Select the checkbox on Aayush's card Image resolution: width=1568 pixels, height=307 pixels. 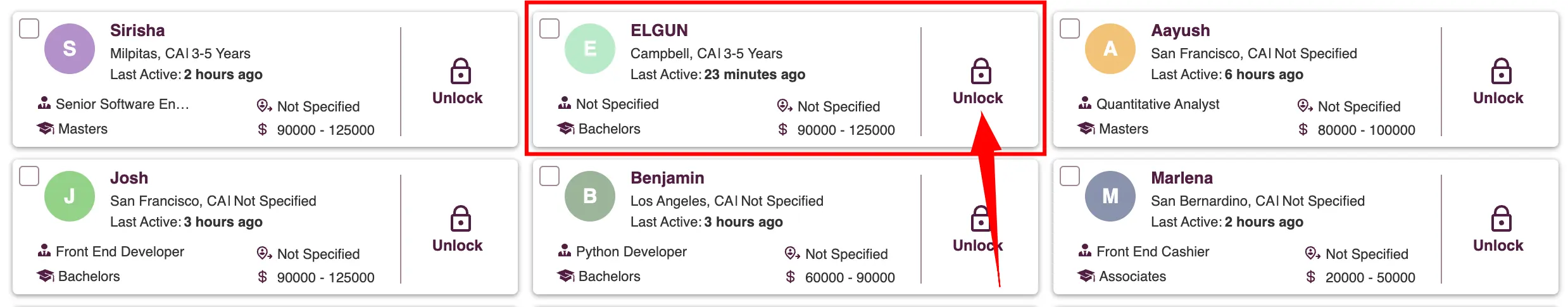[1070, 28]
